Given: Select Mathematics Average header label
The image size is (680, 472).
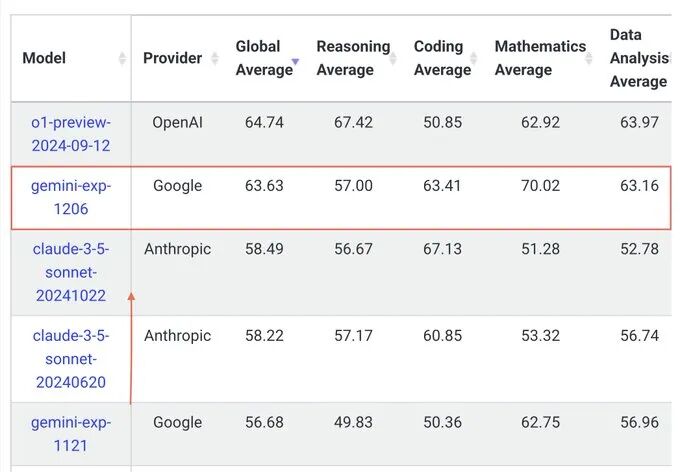Looking at the screenshot, I should point(540,58).
